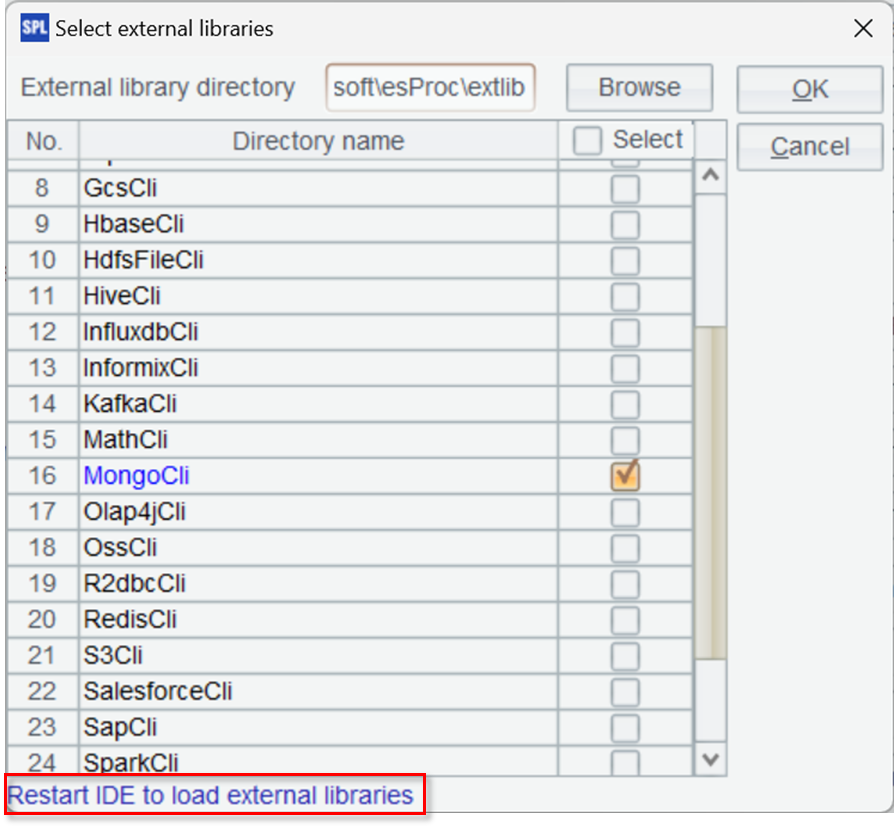Click row number 16 cell

pyautogui.click(x=43, y=476)
